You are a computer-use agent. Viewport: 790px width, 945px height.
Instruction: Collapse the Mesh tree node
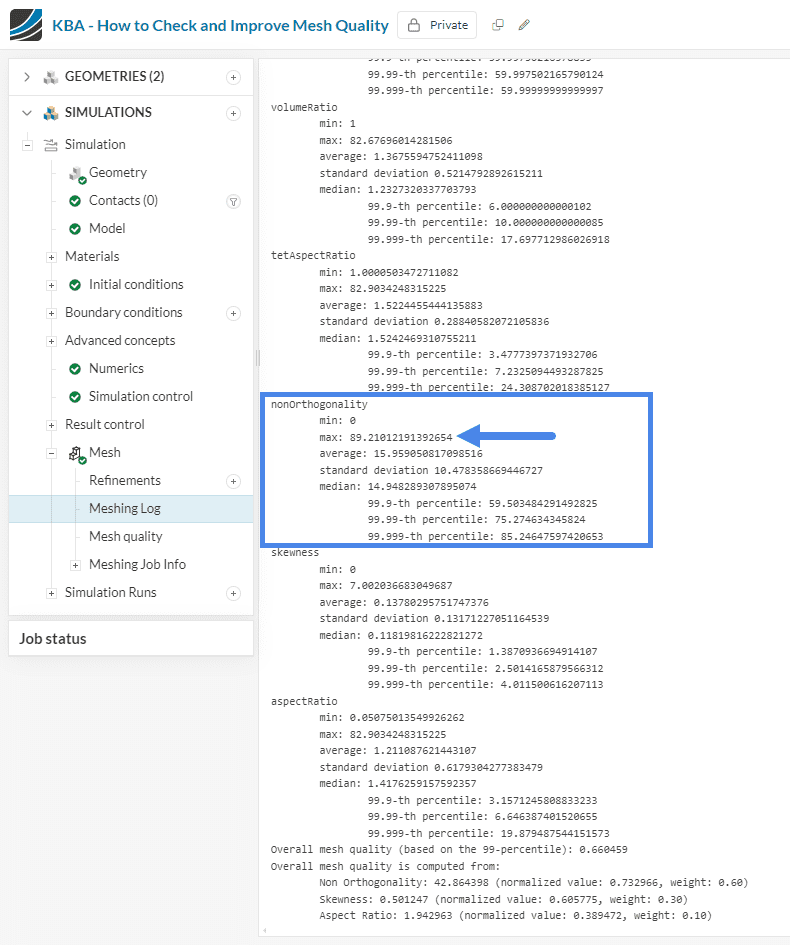coord(51,453)
